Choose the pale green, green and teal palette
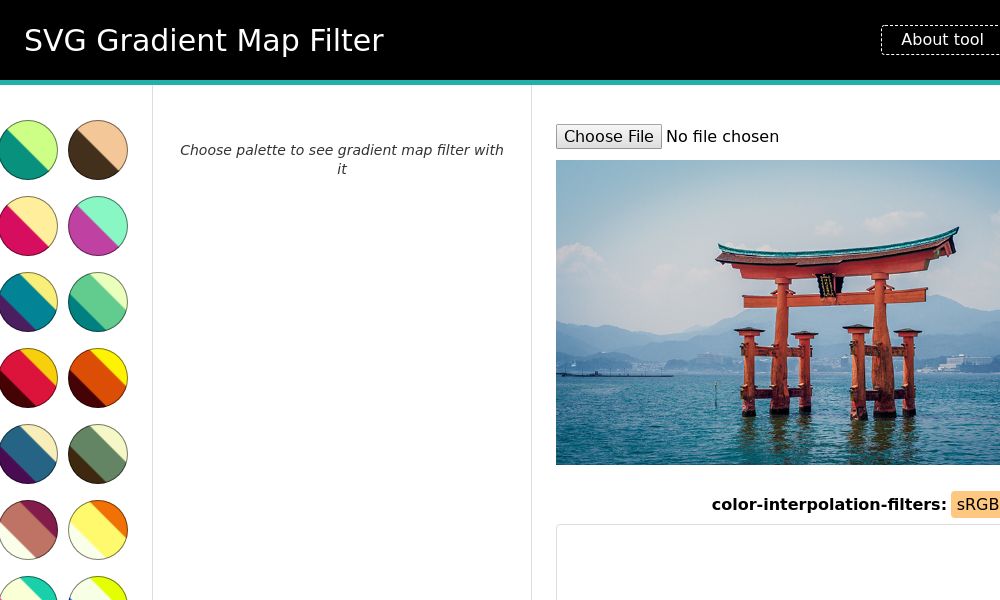Image resolution: width=1000 pixels, height=600 pixels. 98,302
